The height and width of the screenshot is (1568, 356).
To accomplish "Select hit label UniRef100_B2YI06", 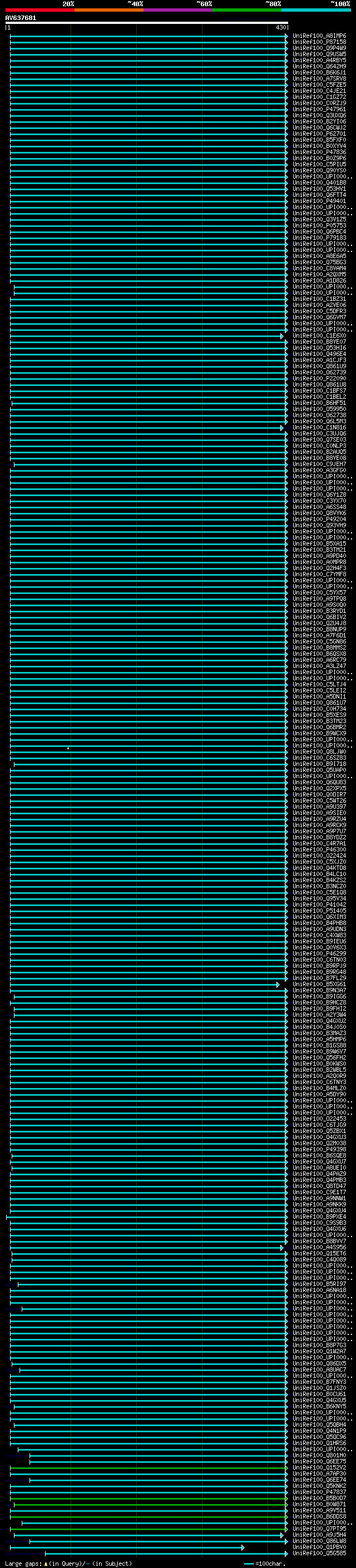I will pos(319,122).
